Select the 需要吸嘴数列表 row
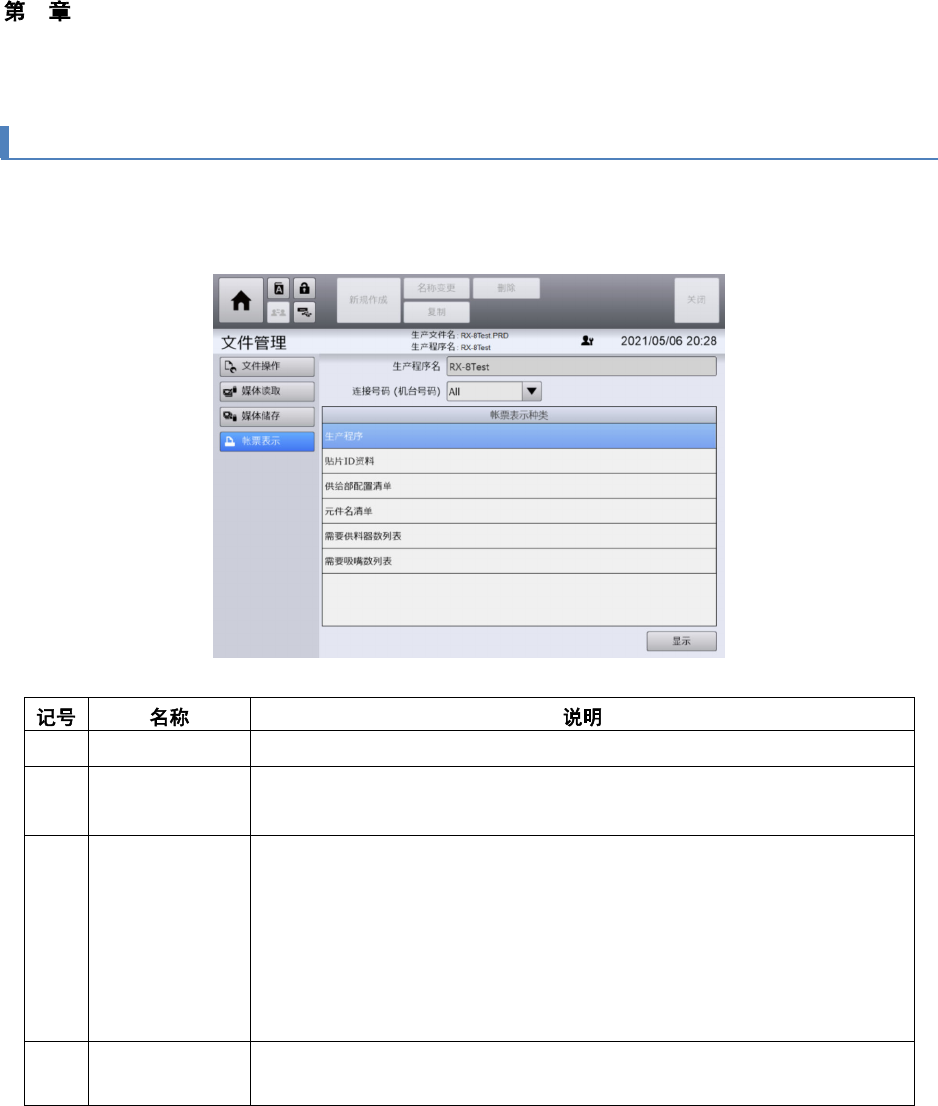This screenshot has height=1106, width=938. 519,561
